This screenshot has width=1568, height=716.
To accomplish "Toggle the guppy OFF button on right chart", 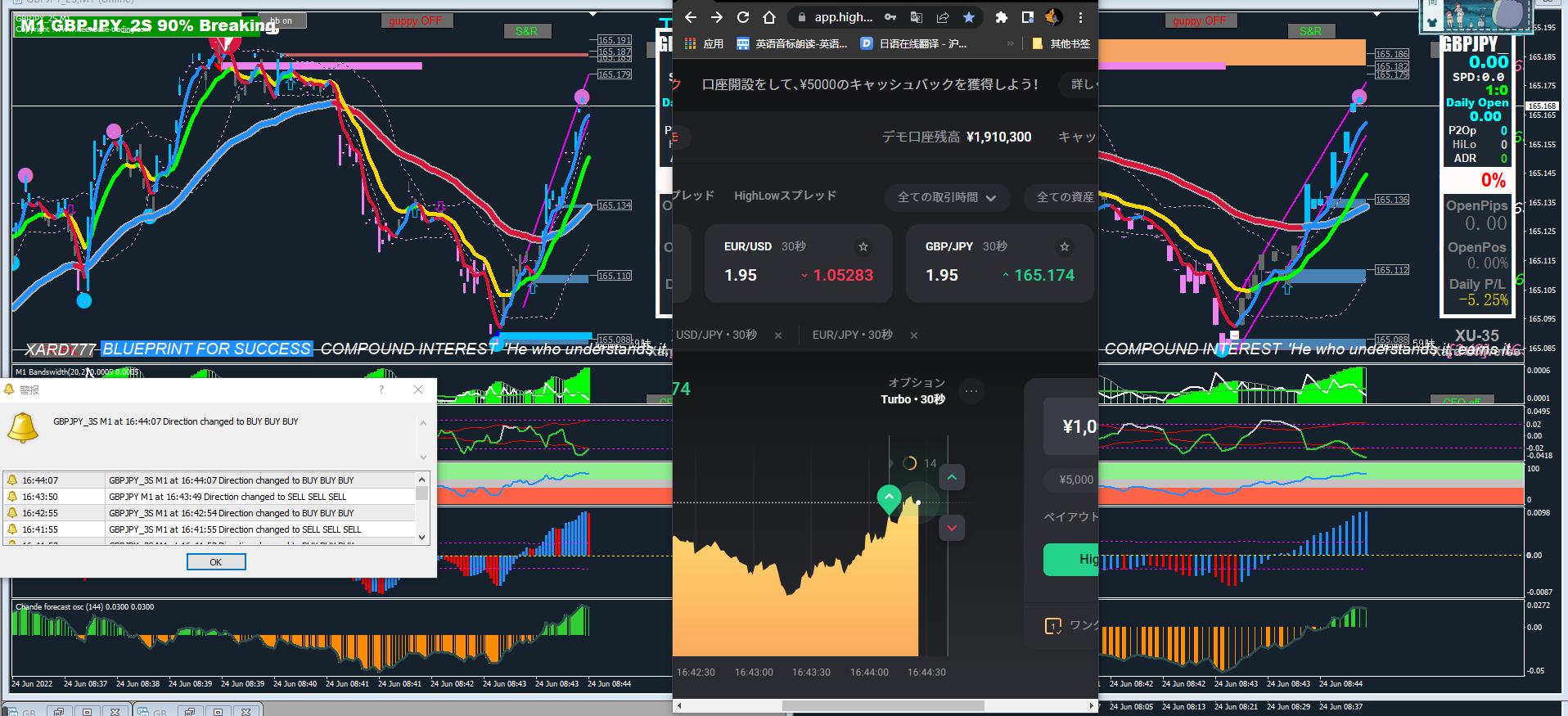I will (1200, 21).
